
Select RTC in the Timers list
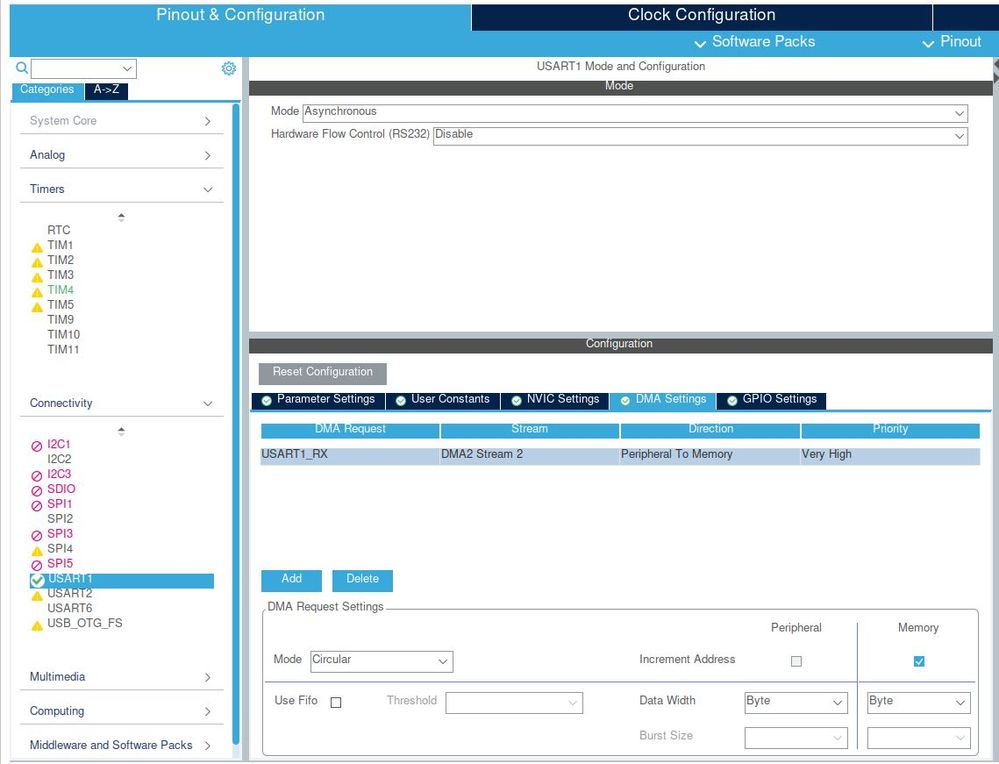[x=59, y=230]
